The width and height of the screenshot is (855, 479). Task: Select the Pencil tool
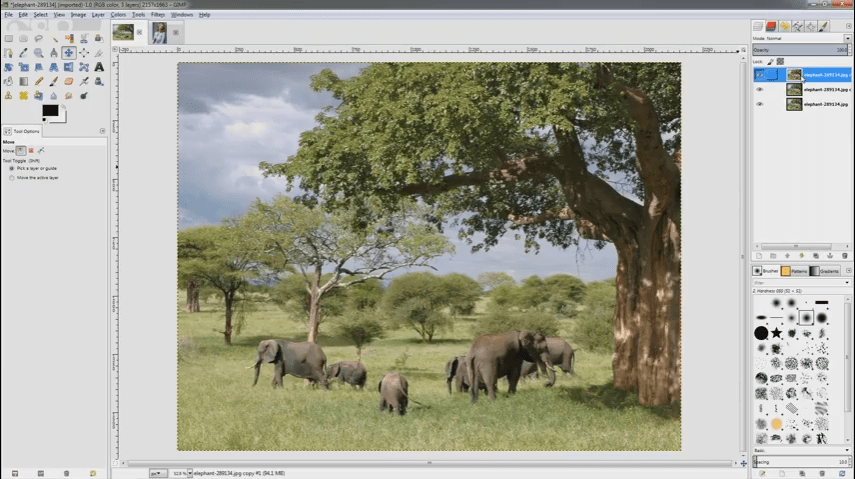[39, 81]
